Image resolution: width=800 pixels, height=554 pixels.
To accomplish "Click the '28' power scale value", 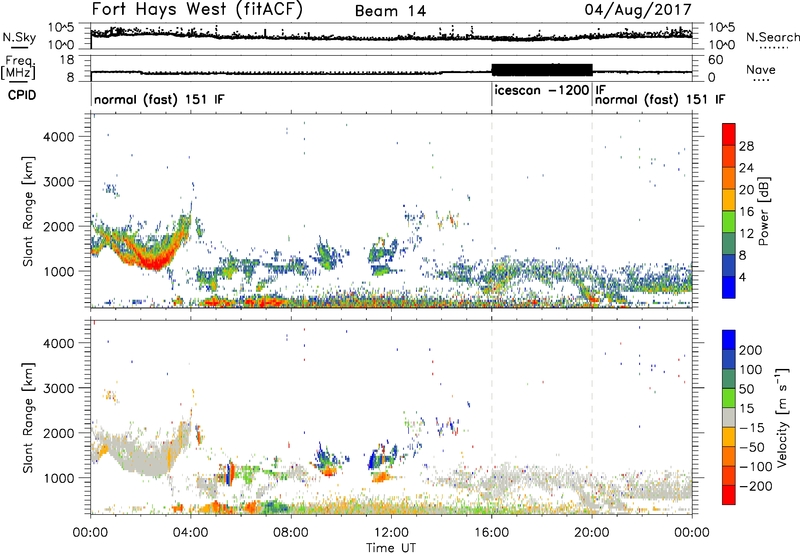I will 746,146.
